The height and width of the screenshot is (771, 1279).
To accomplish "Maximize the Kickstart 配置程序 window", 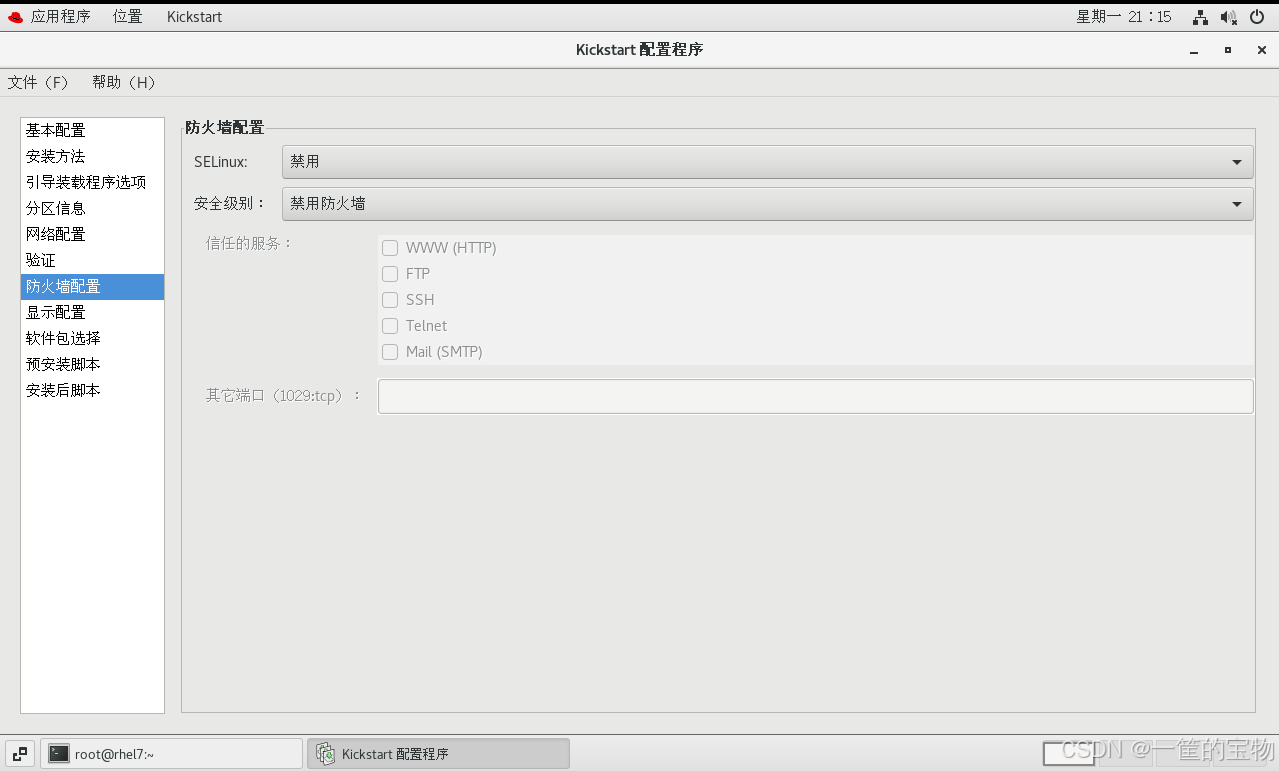I will pos(1228,50).
